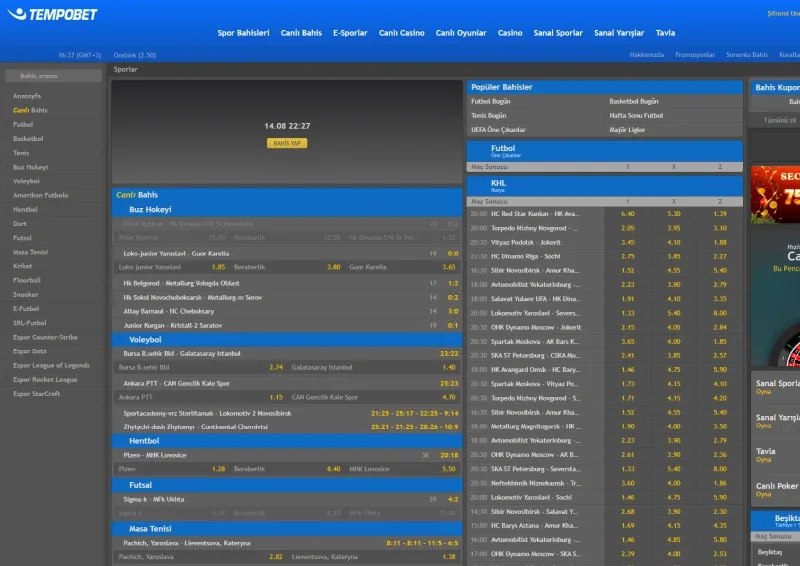Open Altay Barnaul - HC Cheboksary match
This screenshot has height=566, width=800.
click(168, 311)
